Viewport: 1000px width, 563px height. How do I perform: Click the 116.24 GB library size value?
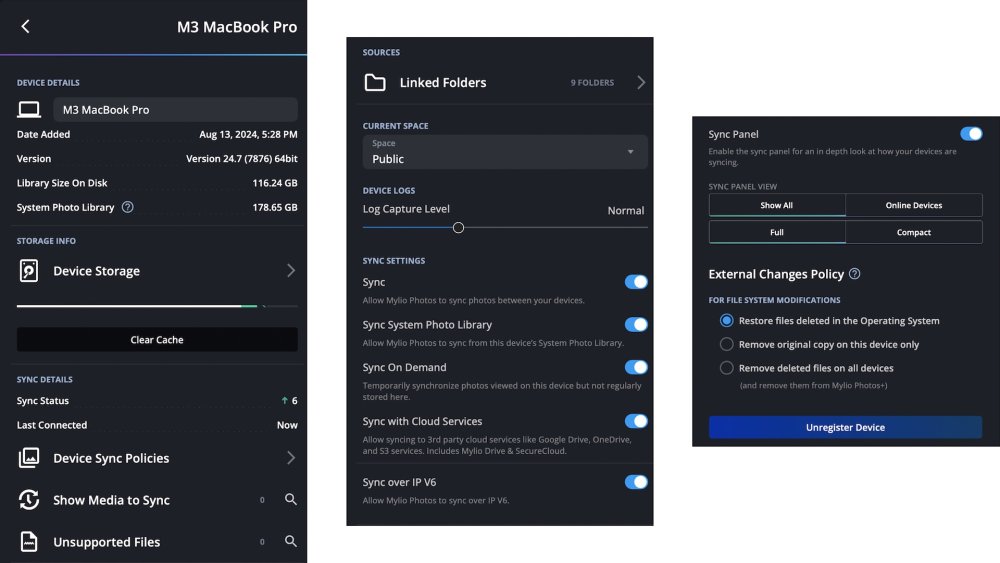pyautogui.click(x=275, y=183)
